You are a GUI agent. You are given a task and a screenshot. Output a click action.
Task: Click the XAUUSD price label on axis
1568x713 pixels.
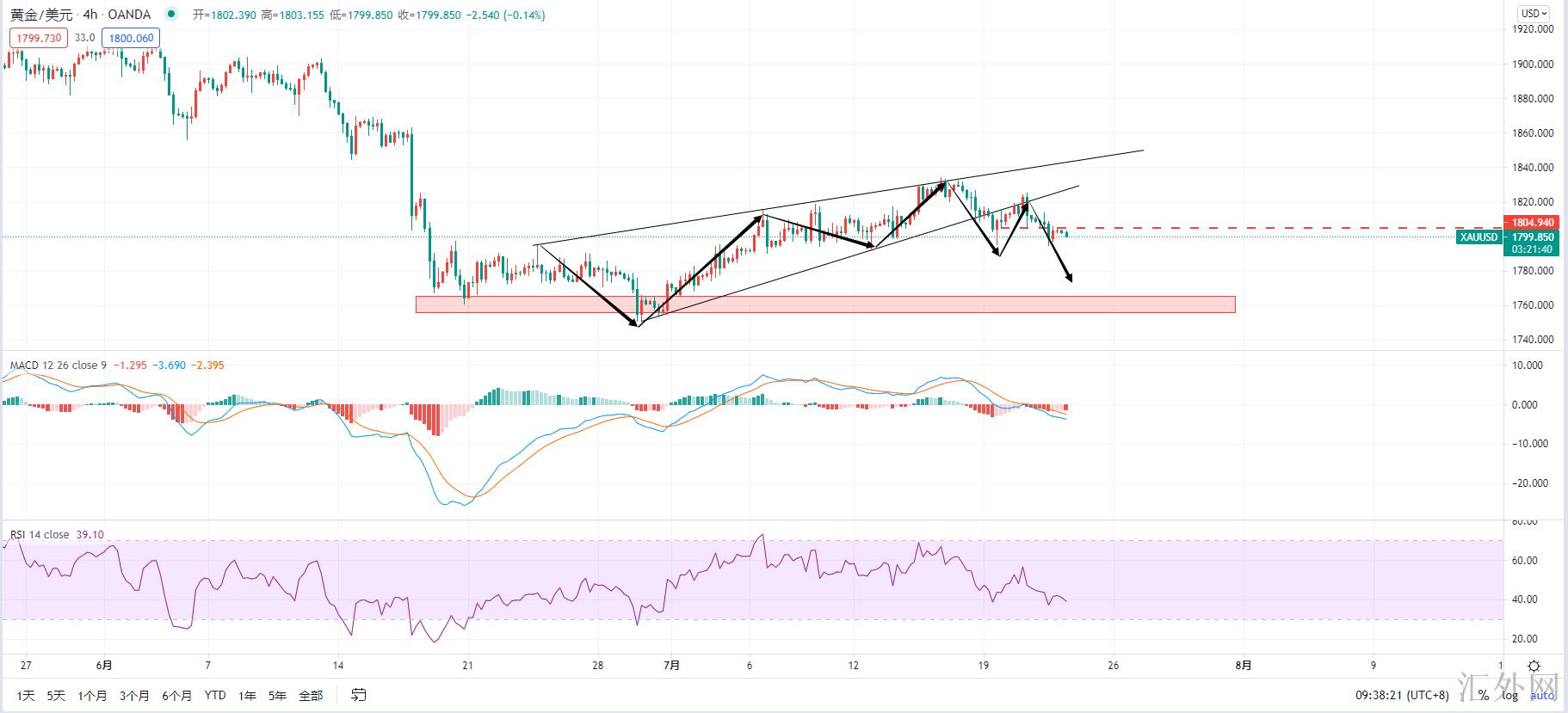coord(1478,237)
